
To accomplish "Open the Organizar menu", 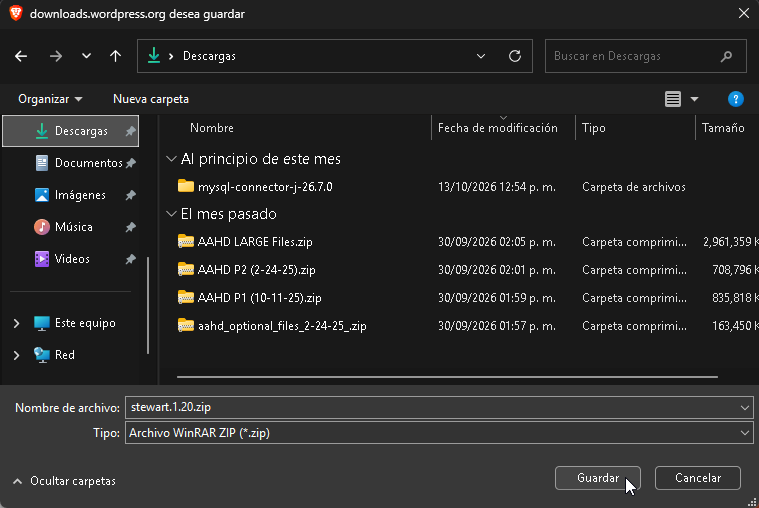I will [50, 99].
